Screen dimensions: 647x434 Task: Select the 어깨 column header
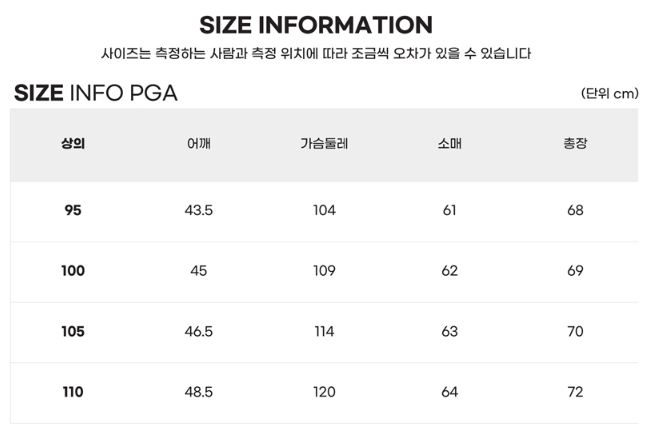[x=199, y=144]
